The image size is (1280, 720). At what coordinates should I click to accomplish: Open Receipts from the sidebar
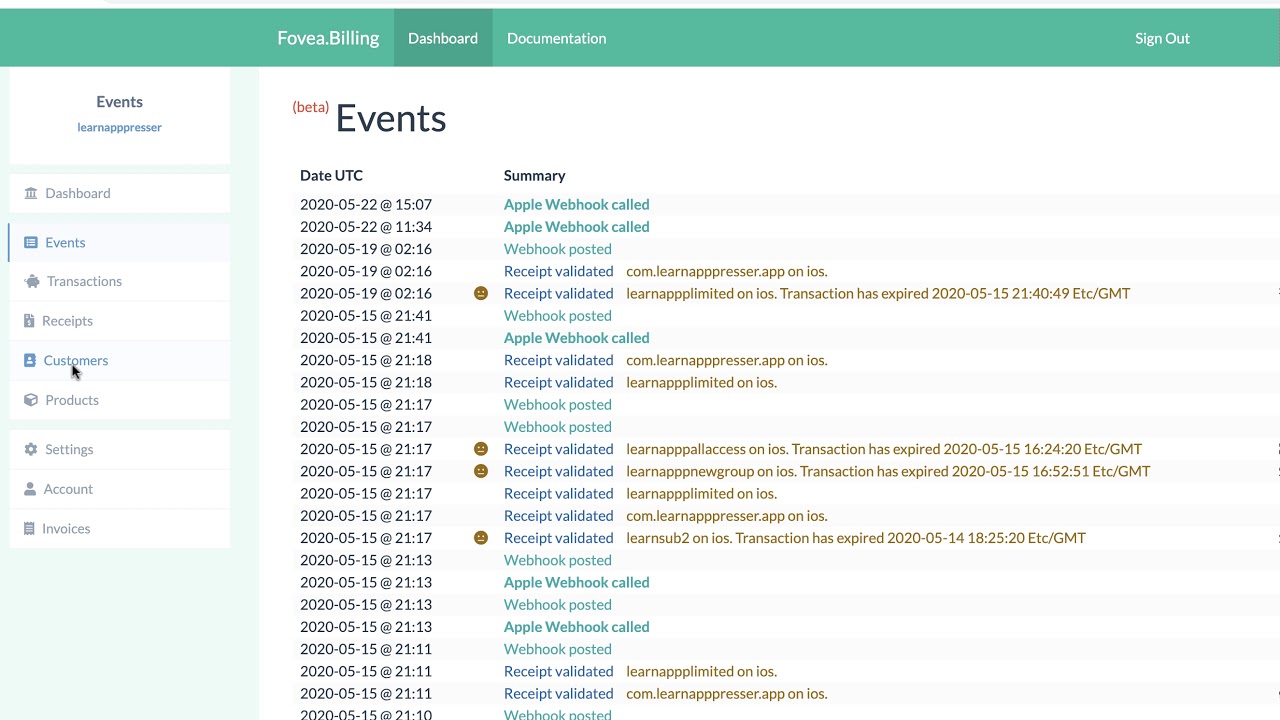[119, 321]
